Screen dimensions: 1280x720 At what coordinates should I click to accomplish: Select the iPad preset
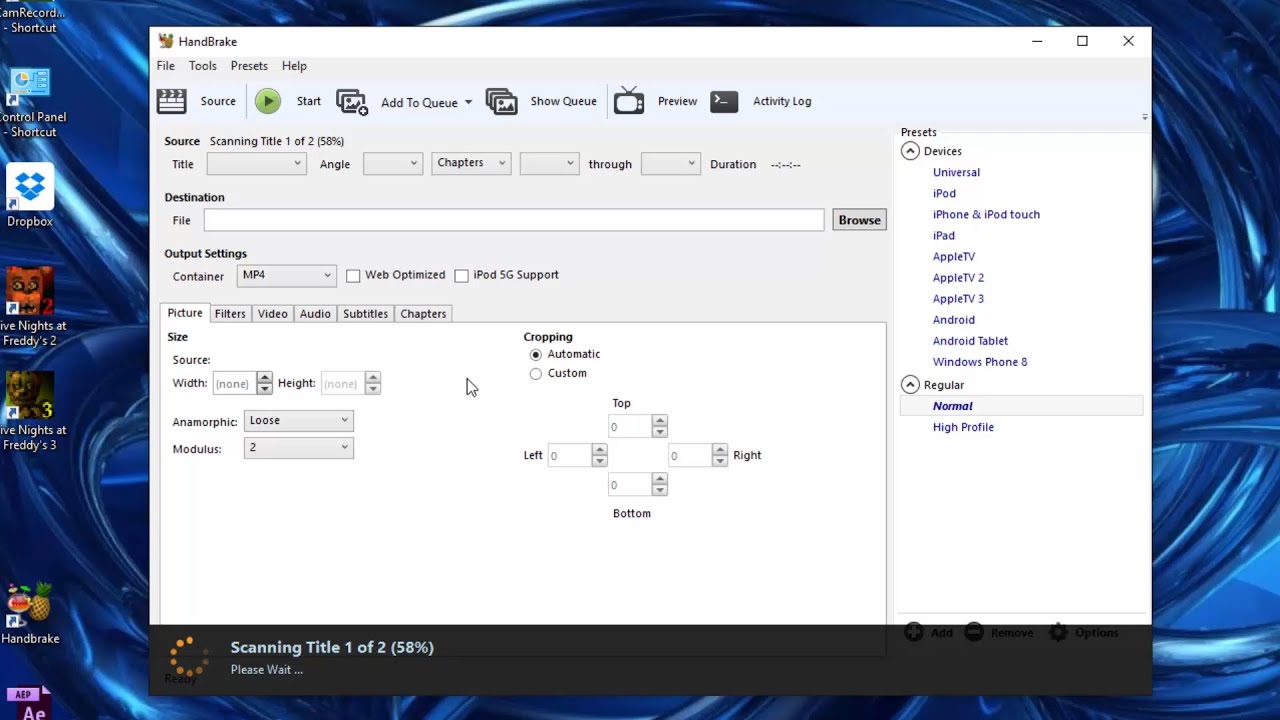tap(944, 235)
